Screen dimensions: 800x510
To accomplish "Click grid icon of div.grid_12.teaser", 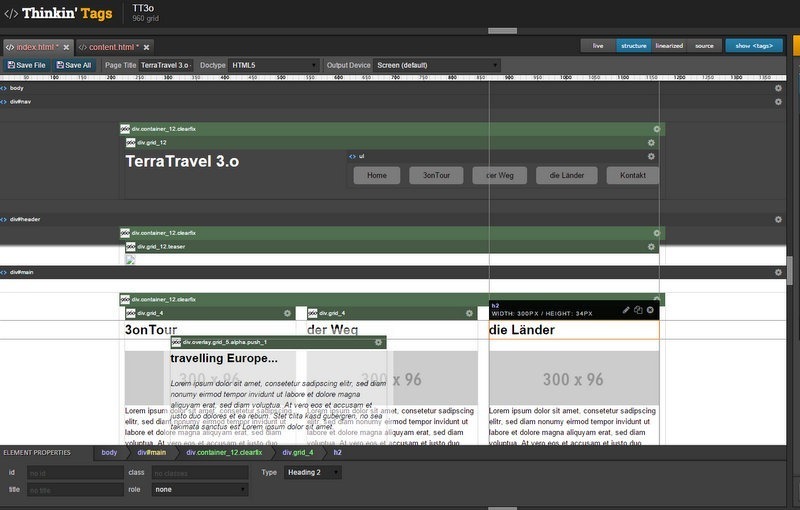I will click(x=131, y=247).
